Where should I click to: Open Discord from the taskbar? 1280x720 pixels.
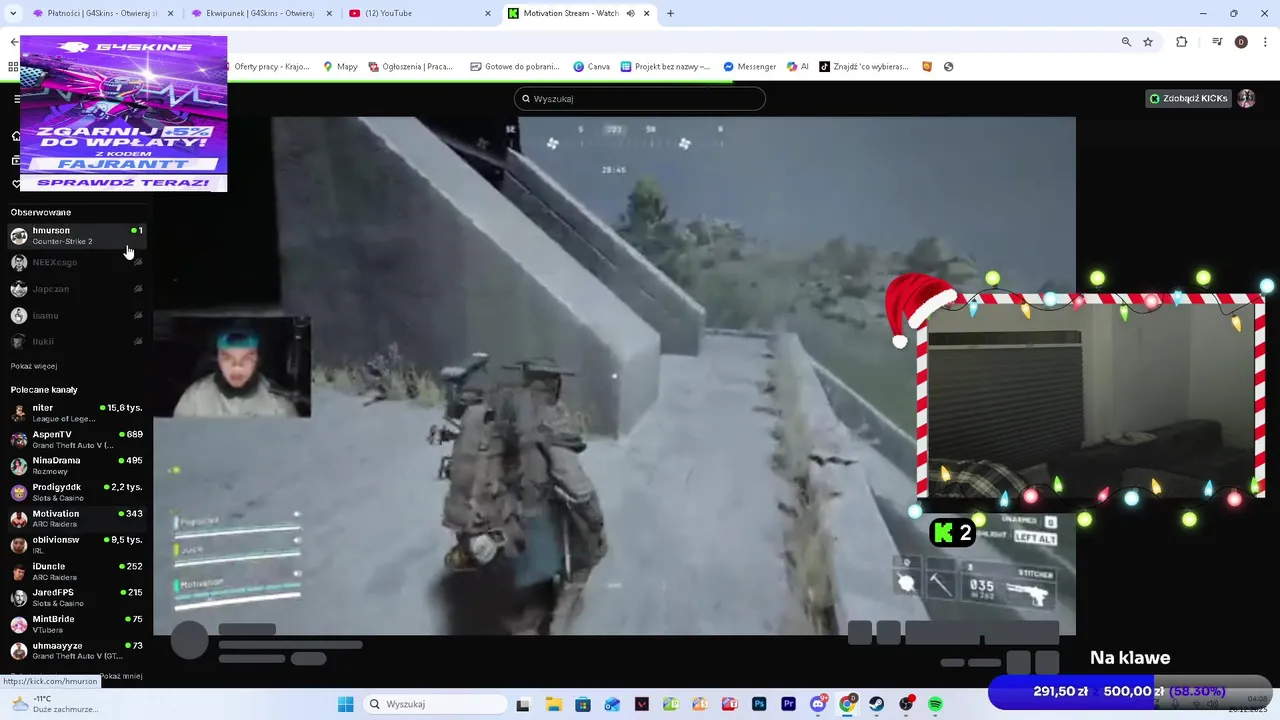(x=818, y=704)
